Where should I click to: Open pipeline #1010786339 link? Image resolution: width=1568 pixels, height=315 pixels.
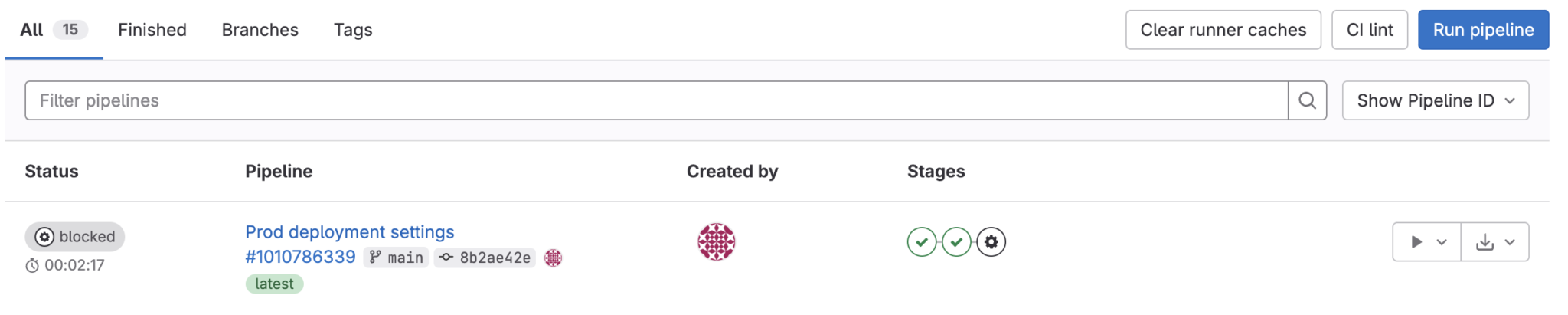click(x=300, y=257)
